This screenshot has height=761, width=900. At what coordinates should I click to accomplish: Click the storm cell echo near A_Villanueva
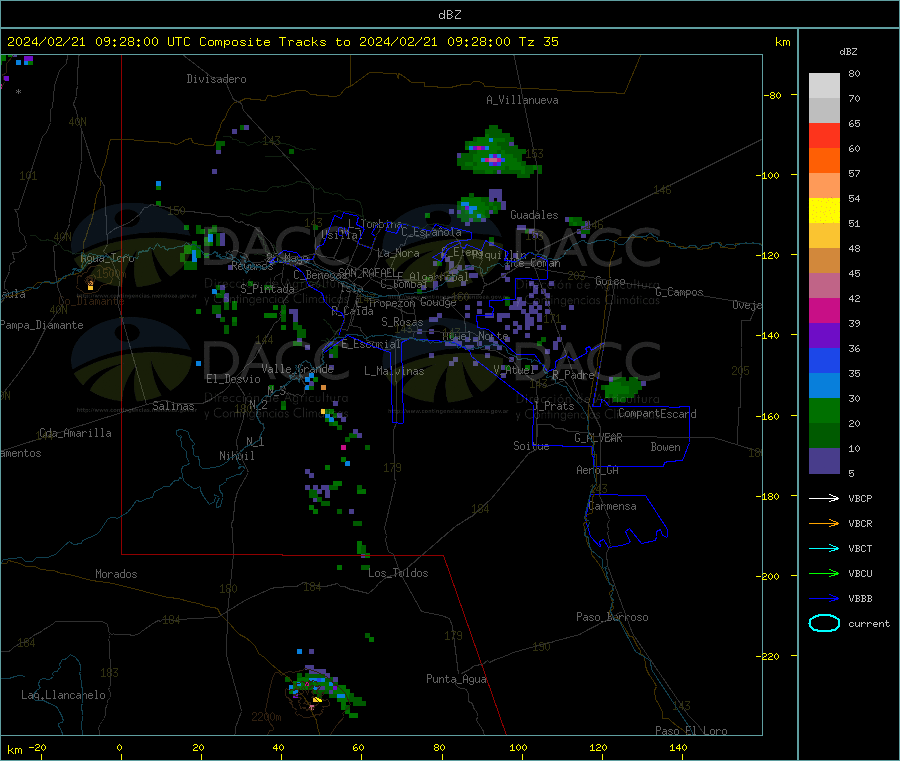(x=495, y=155)
